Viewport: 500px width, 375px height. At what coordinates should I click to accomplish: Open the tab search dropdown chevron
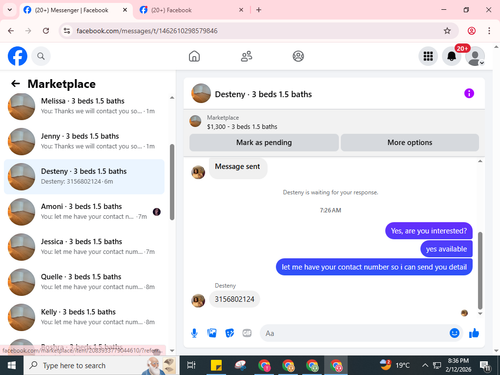tap(10, 10)
